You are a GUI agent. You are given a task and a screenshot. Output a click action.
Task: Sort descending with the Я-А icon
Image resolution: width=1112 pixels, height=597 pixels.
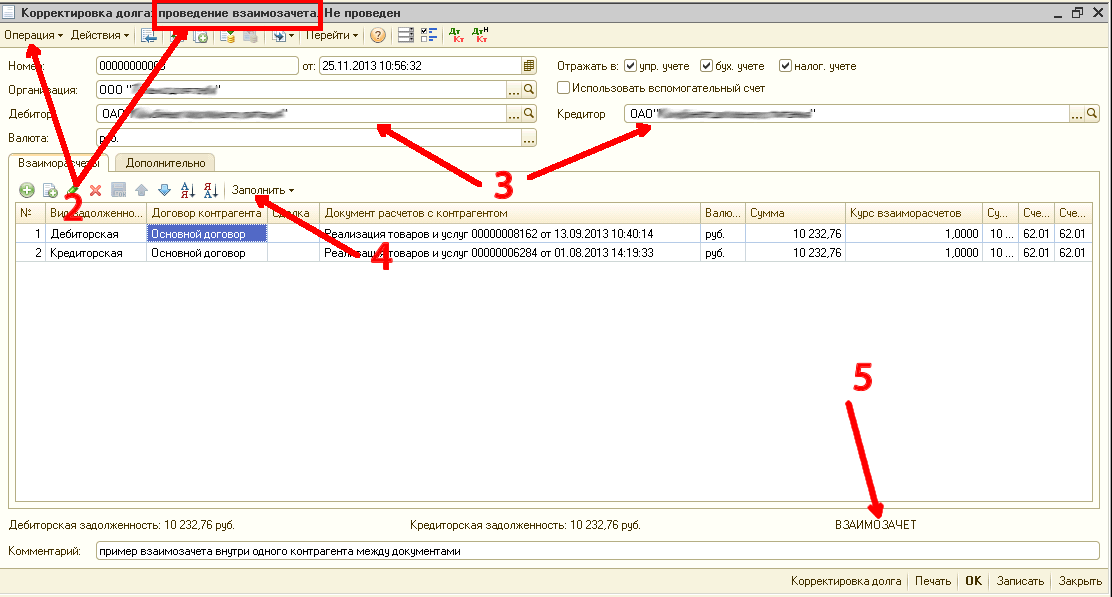click(x=211, y=190)
